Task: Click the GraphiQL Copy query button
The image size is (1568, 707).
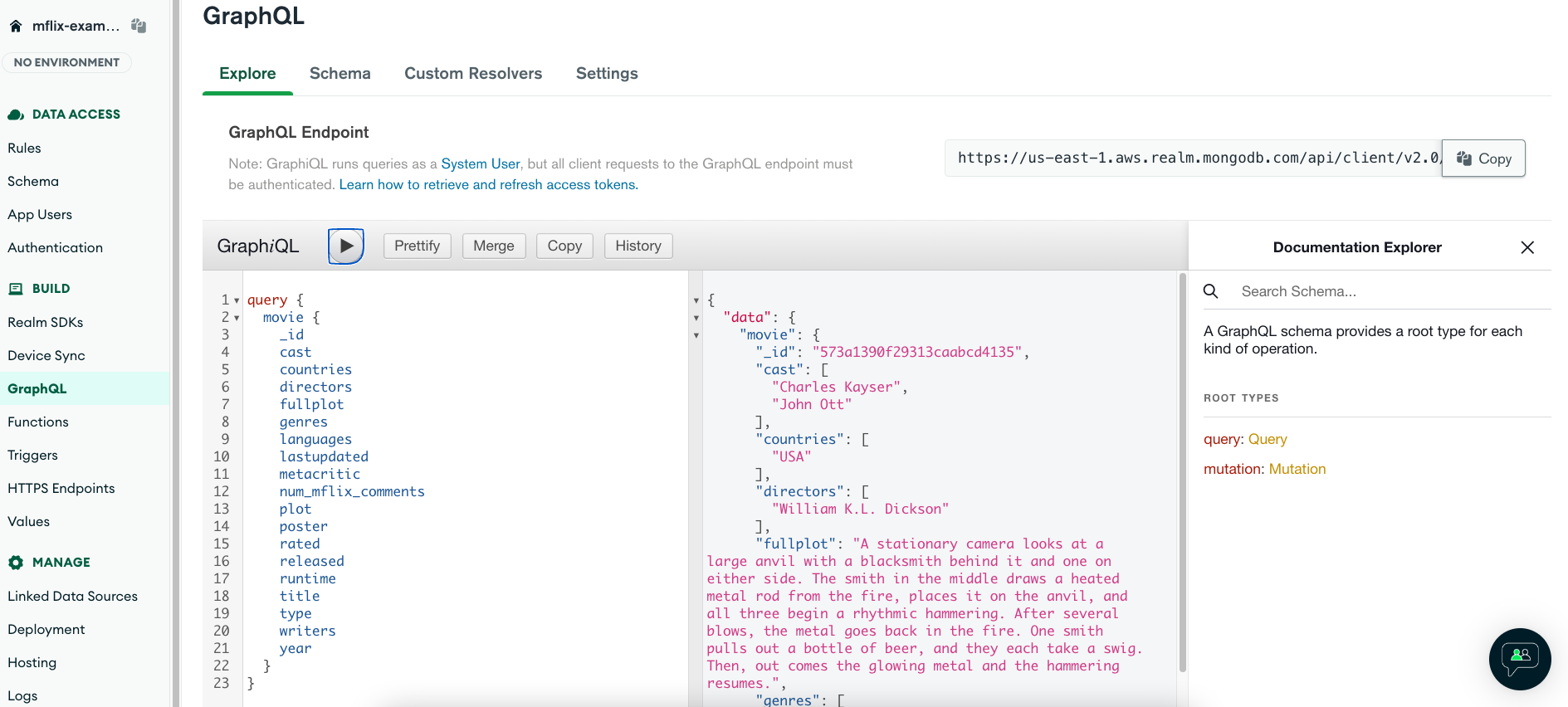Action: [x=564, y=246]
